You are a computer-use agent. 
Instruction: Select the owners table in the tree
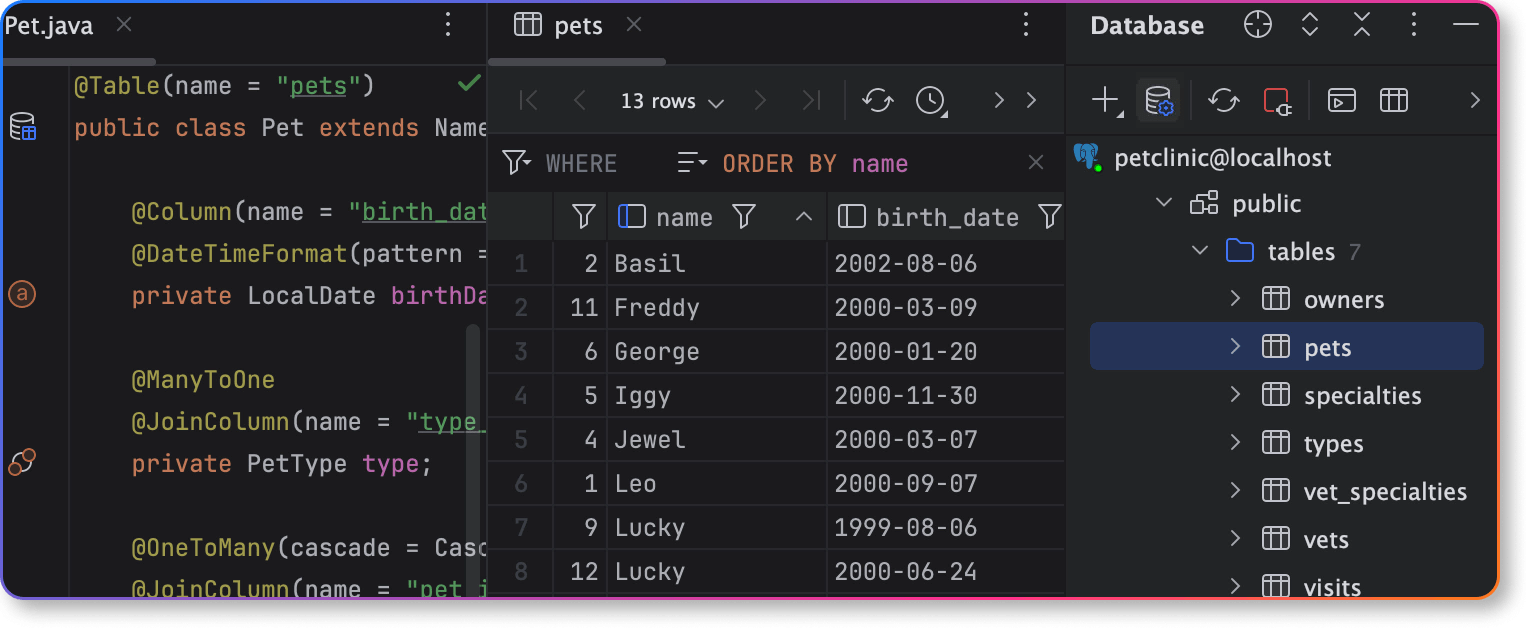coord(1344,300)
